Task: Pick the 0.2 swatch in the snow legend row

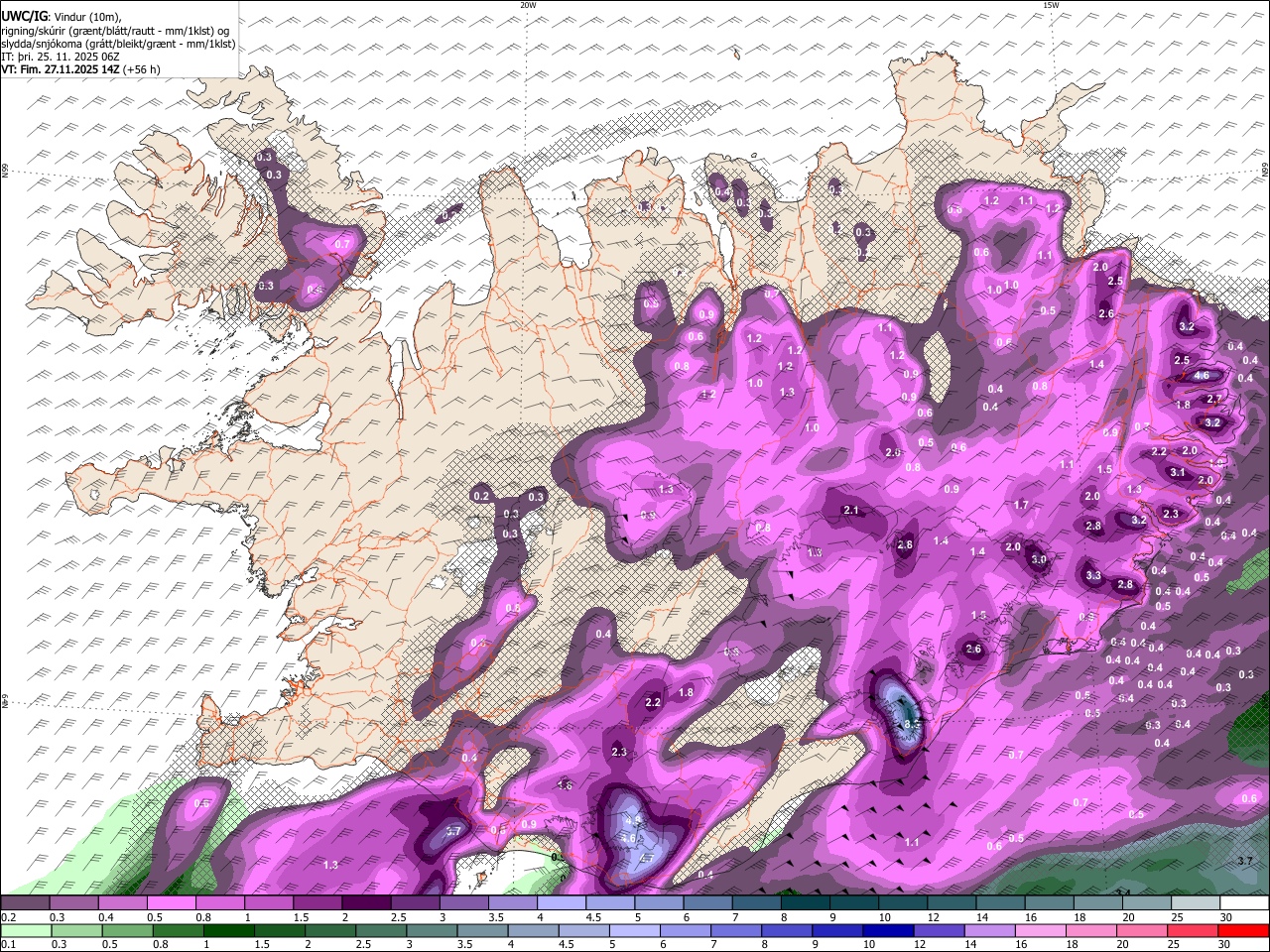Action: click(x=25, y=902)
